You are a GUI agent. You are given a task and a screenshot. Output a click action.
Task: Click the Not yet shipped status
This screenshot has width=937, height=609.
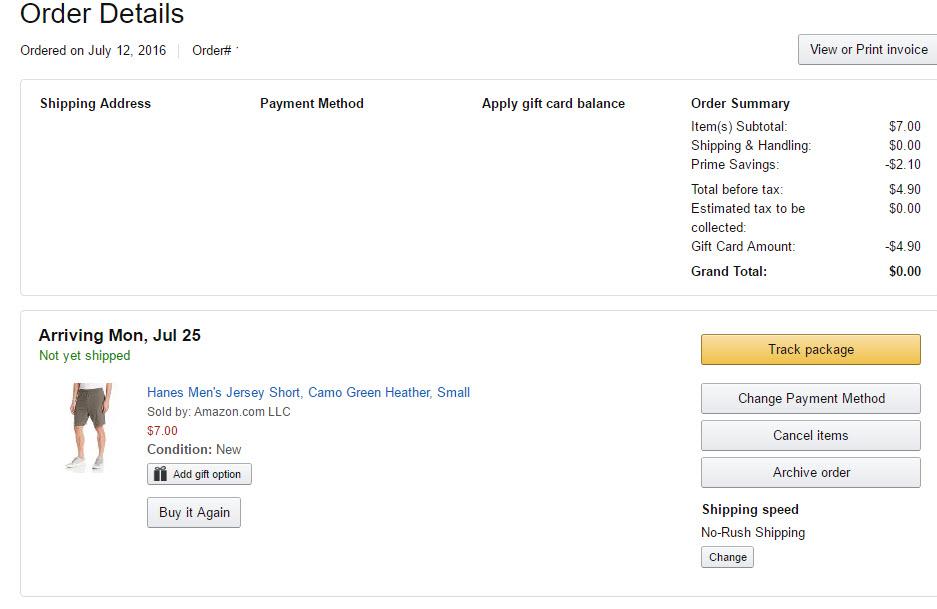(84, 355)
